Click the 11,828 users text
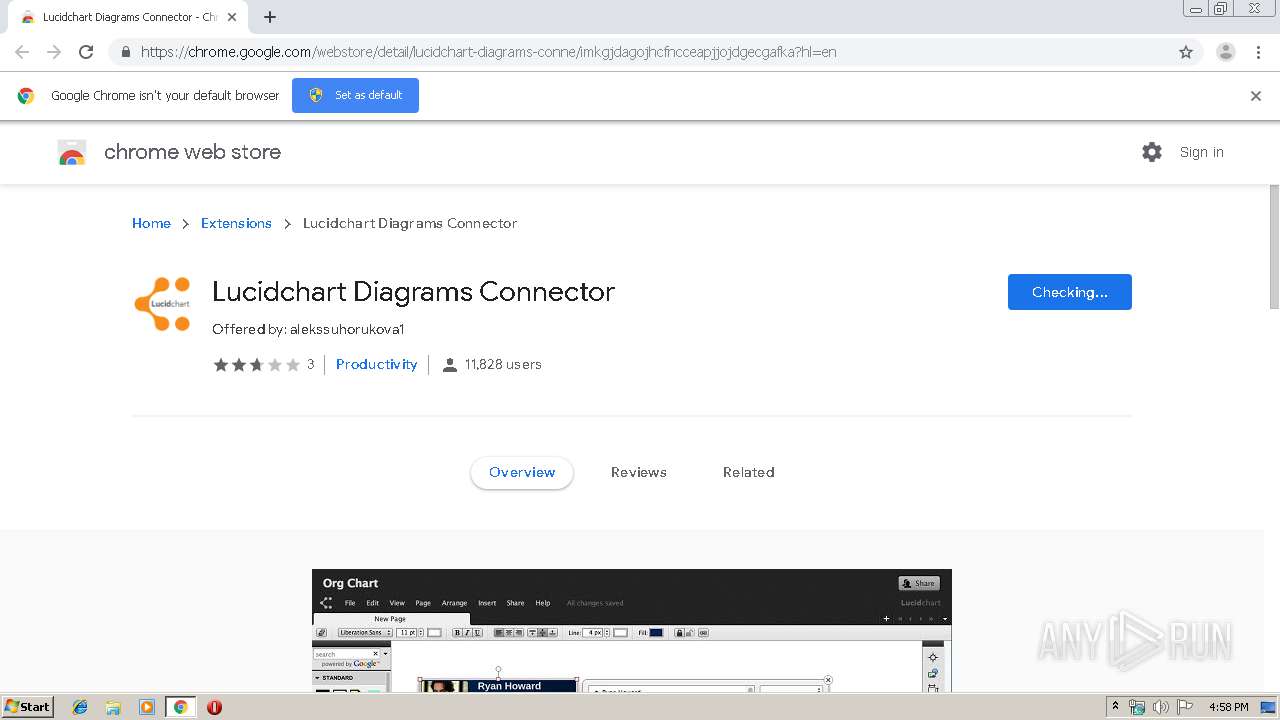Viewport: 1280px width, 720px height. [503, 364]
